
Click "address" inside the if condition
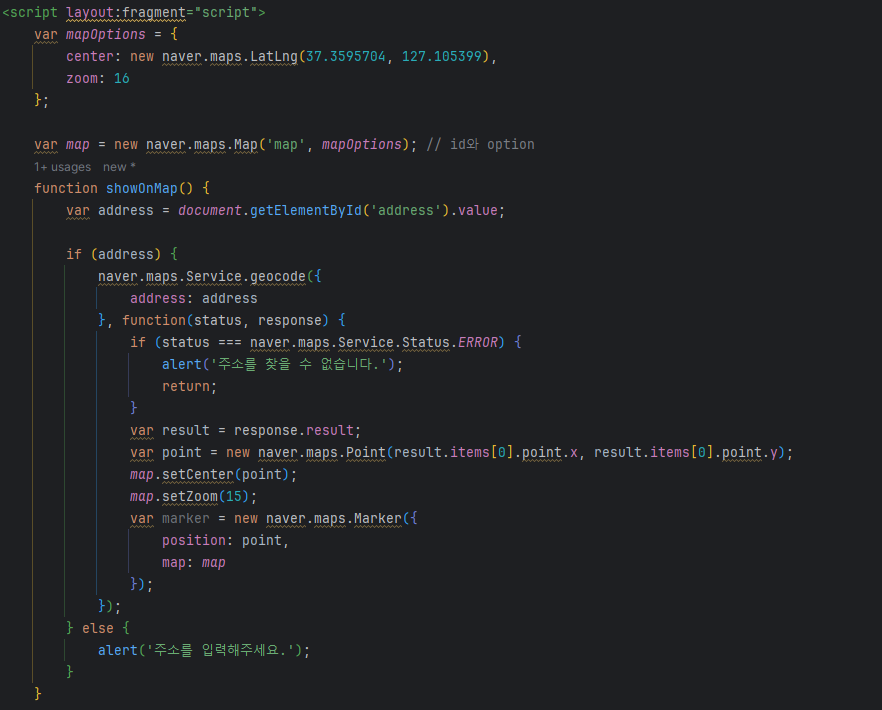point(126,254)
